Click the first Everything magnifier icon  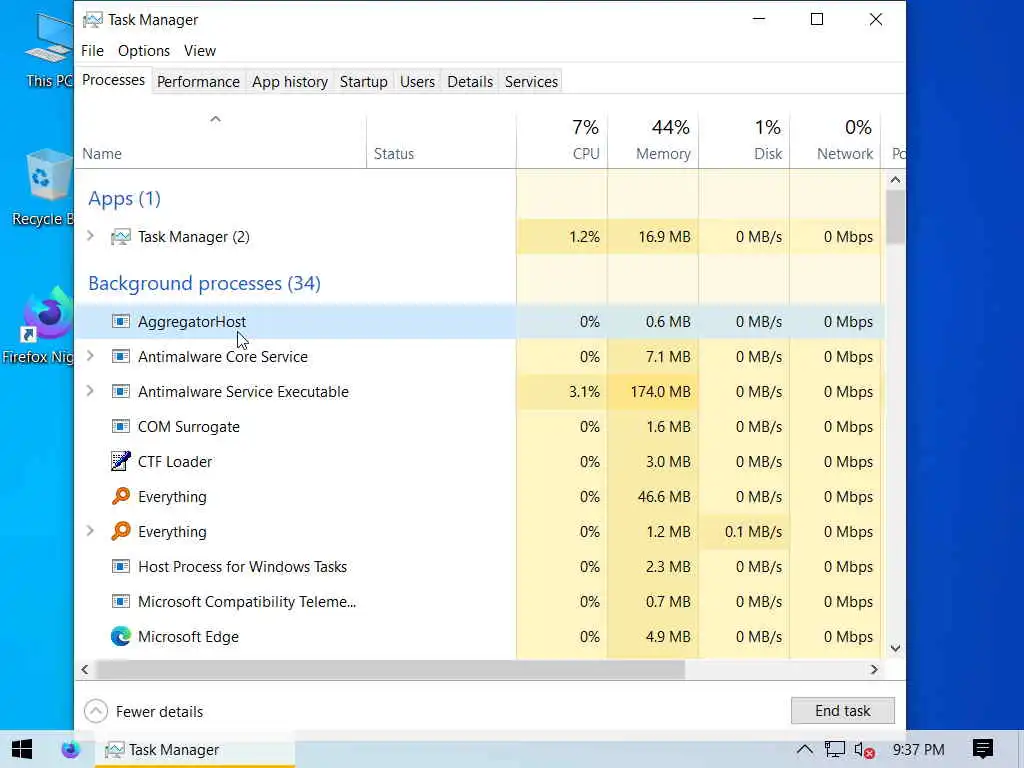pos(121,496)
